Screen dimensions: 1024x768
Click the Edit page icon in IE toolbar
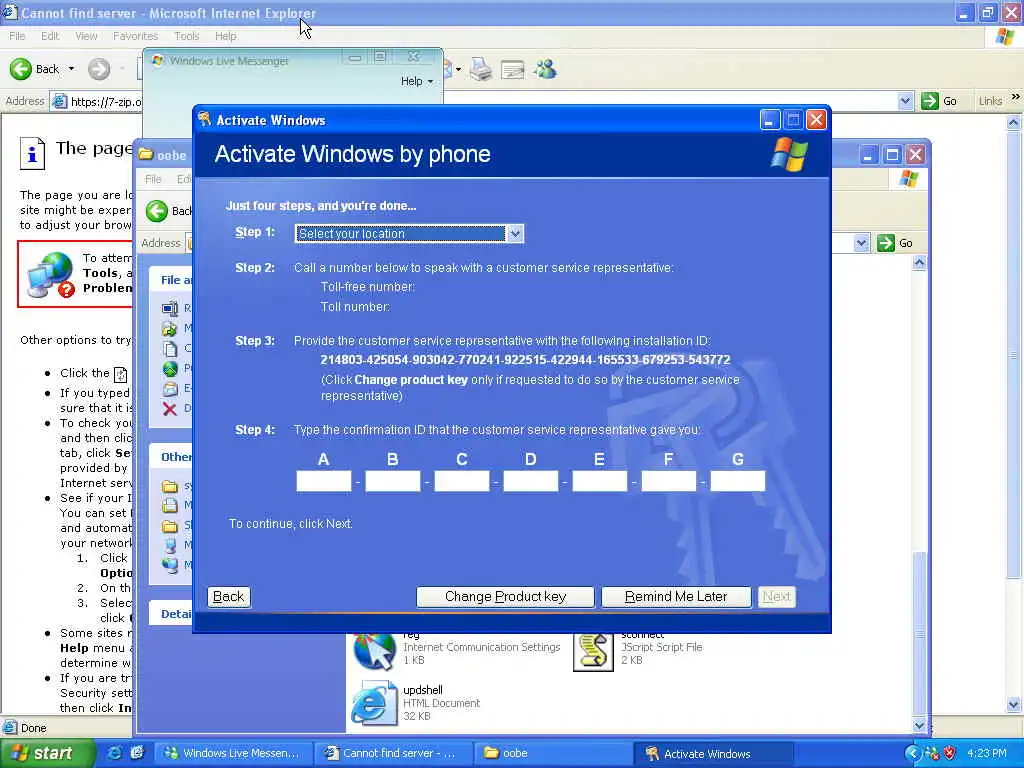coord(513,69)
